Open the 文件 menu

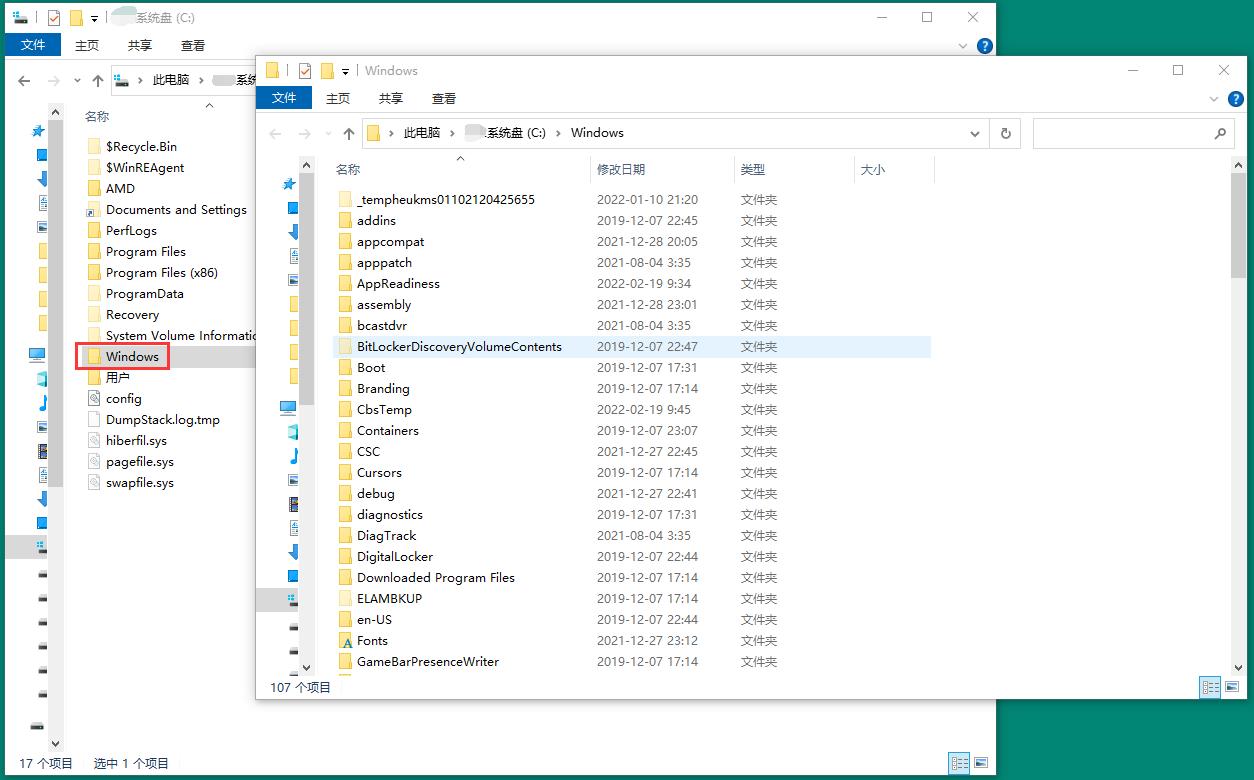284,98
